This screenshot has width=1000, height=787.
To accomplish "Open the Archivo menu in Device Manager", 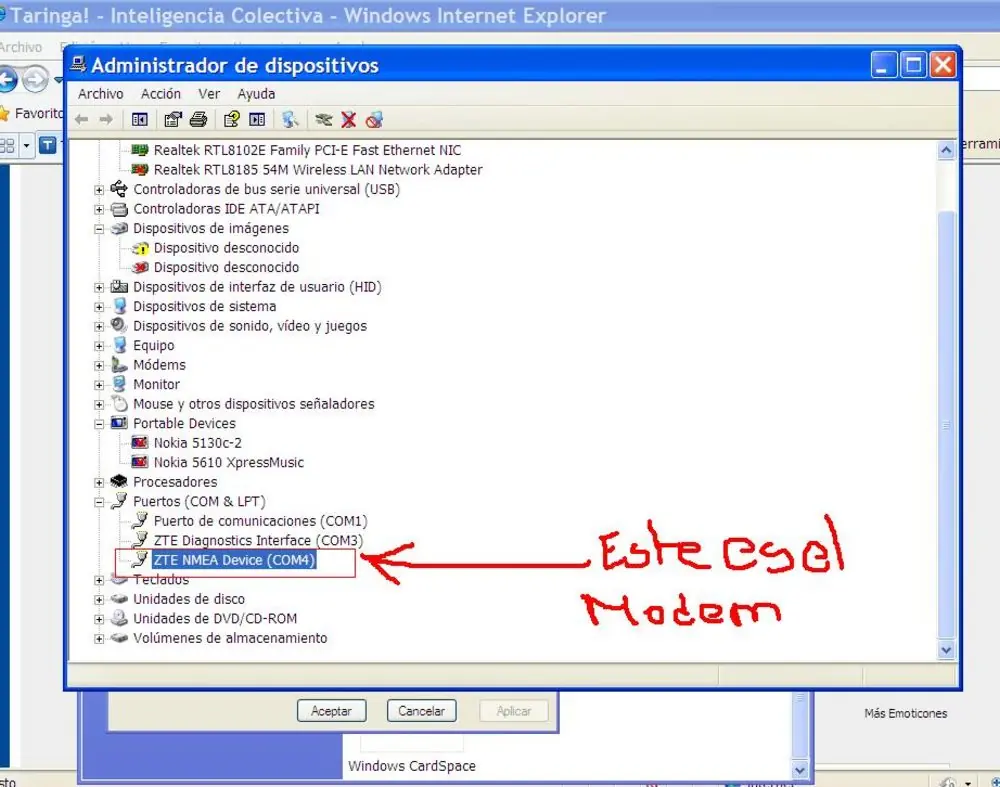I will coord(101,94).
